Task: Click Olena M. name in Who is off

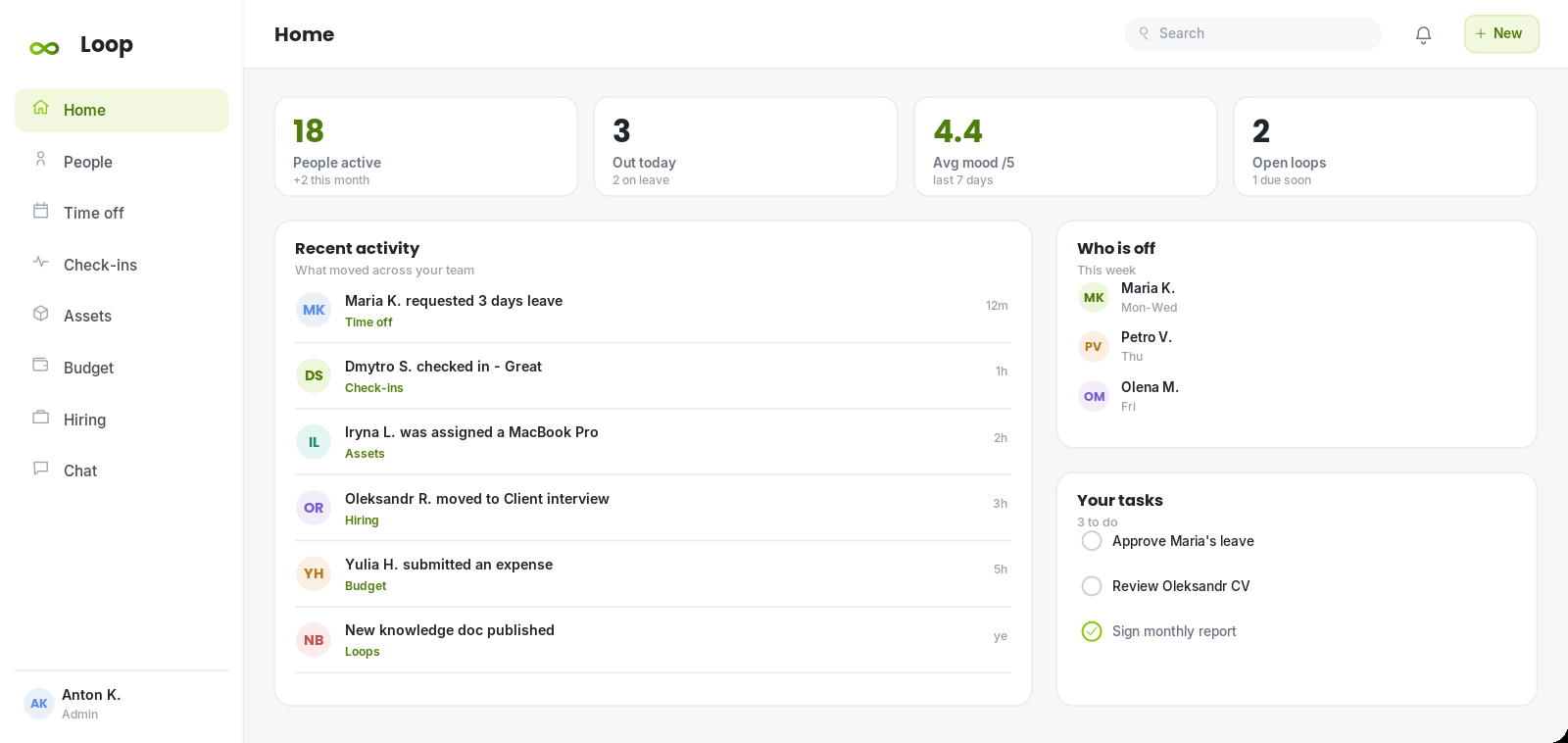Action: click(1150, 387)
